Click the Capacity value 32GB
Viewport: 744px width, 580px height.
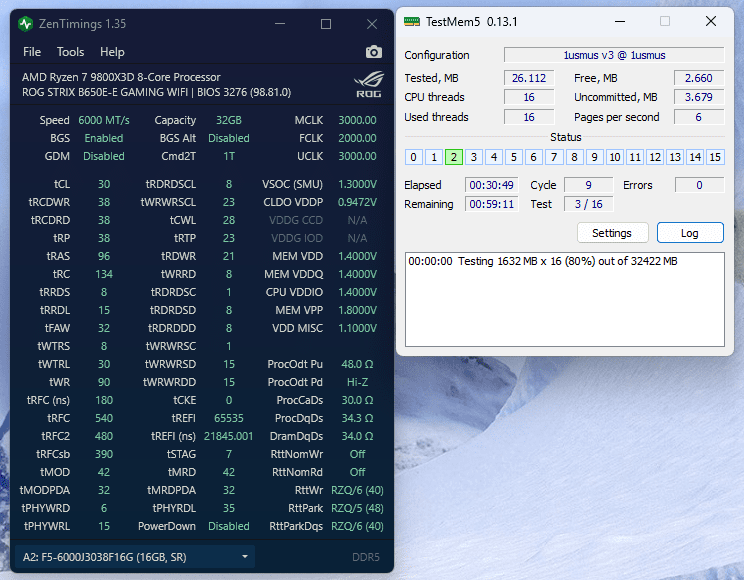pyautogui.click(x=229, y=120)
